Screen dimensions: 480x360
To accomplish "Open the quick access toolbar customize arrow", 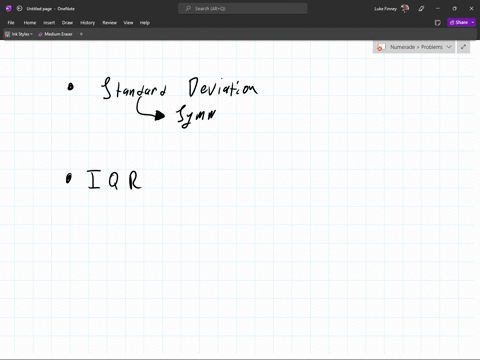I will 81,34.
